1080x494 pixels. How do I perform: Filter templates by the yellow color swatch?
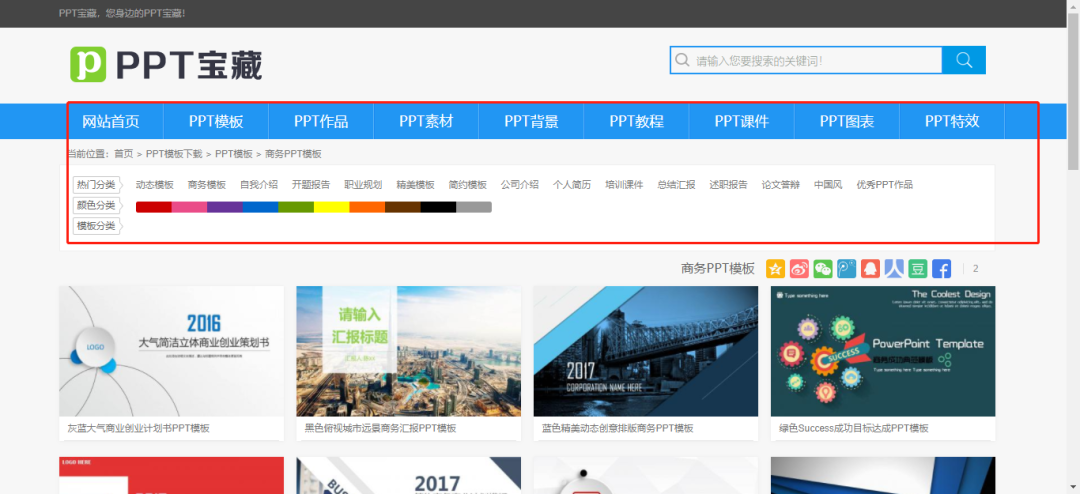pyautogui.click(x=331, y=207)
